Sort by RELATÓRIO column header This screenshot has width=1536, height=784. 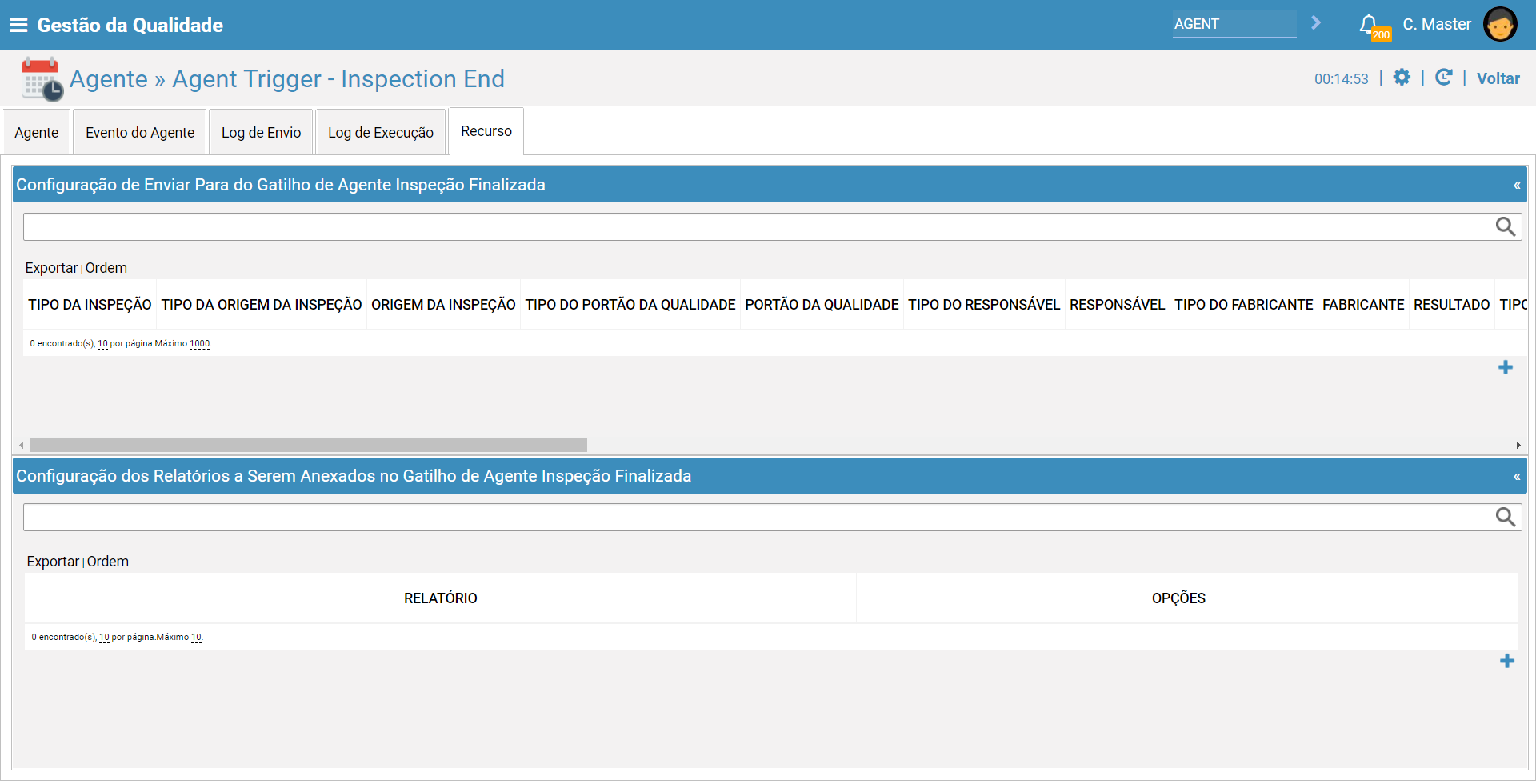(x=440, y=598)
